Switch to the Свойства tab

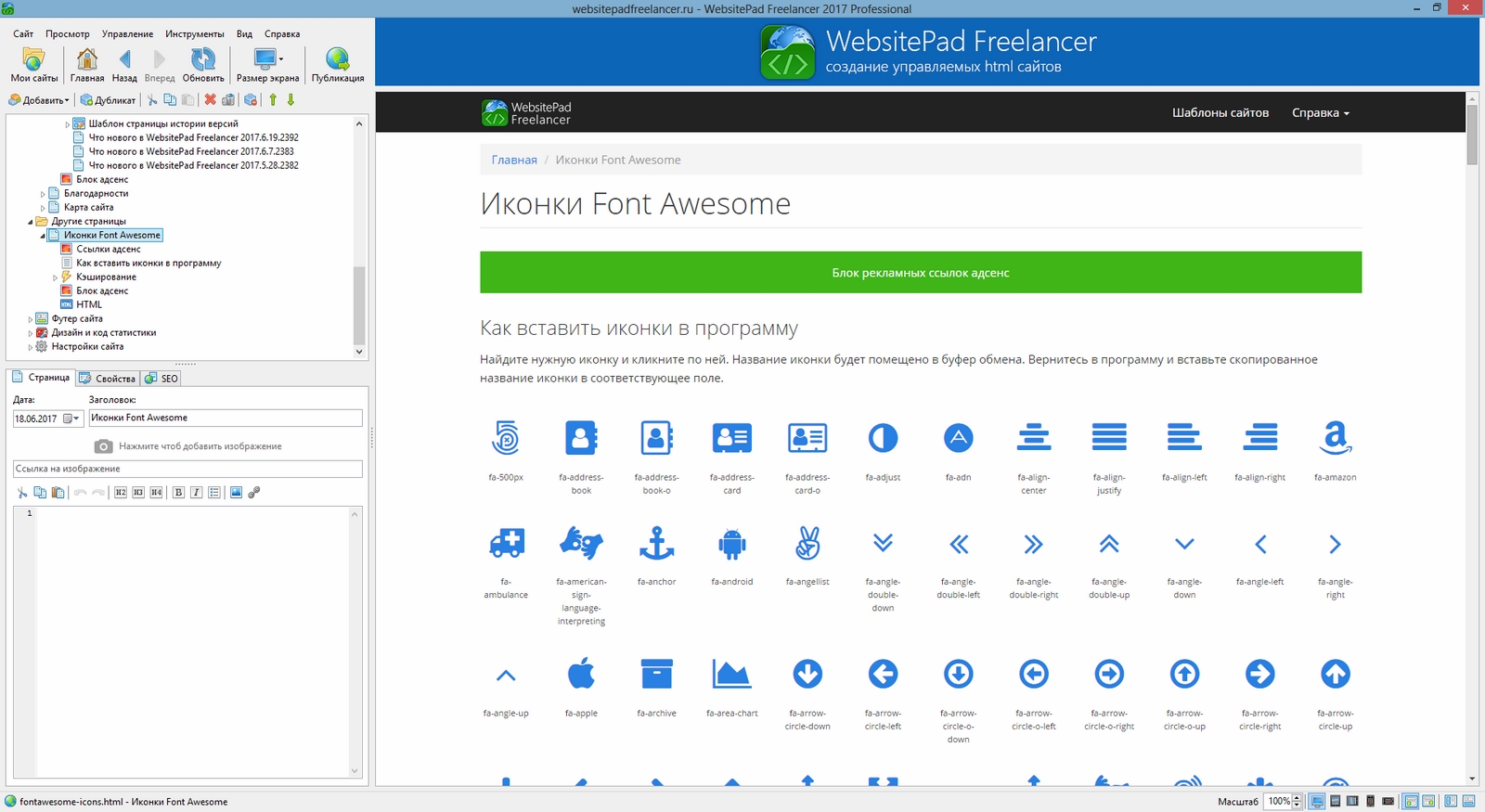[x=108, y=379]
